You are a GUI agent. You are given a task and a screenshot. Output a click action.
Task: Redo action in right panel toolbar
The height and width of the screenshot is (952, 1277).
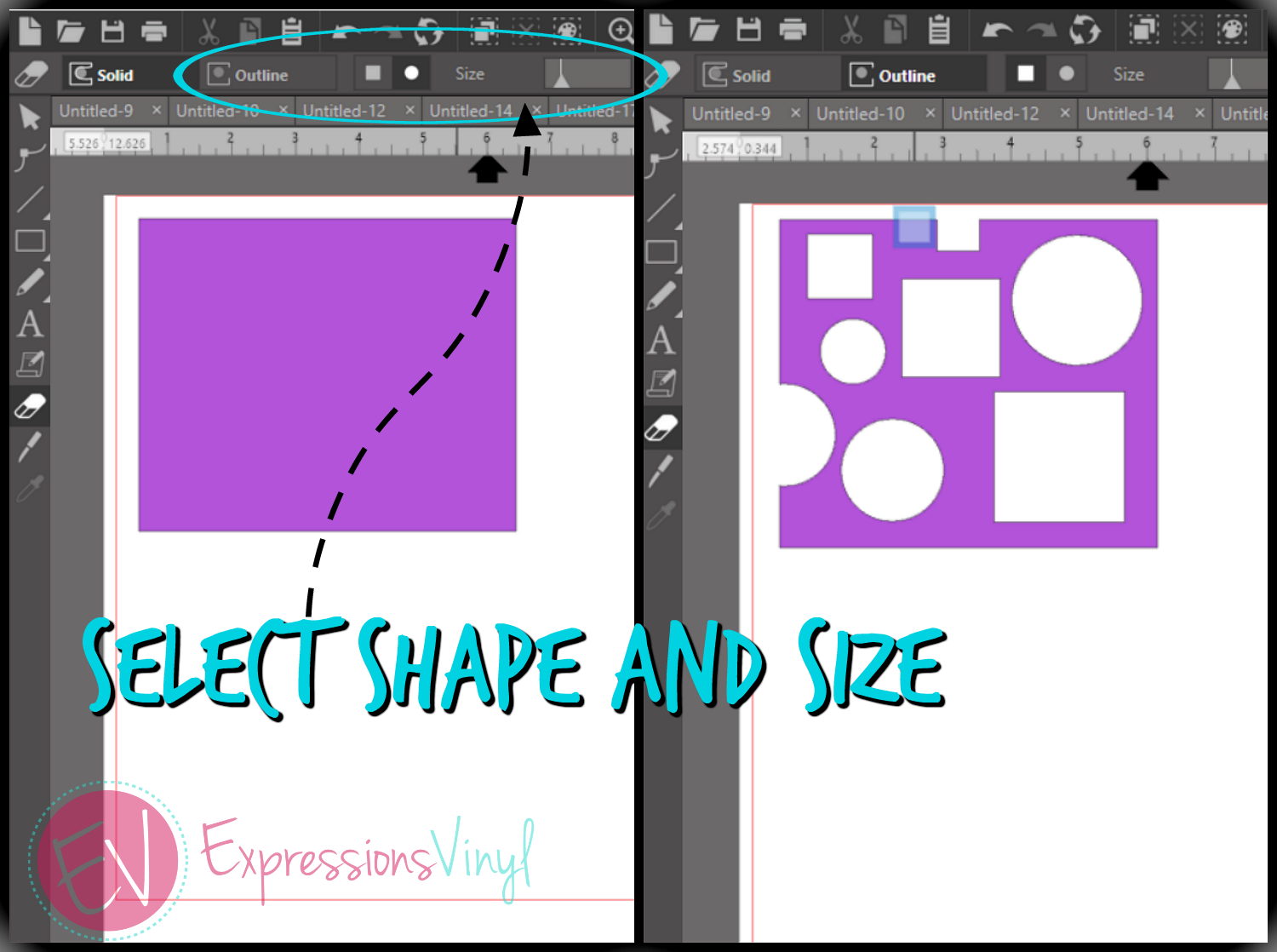click(1041, 31)
